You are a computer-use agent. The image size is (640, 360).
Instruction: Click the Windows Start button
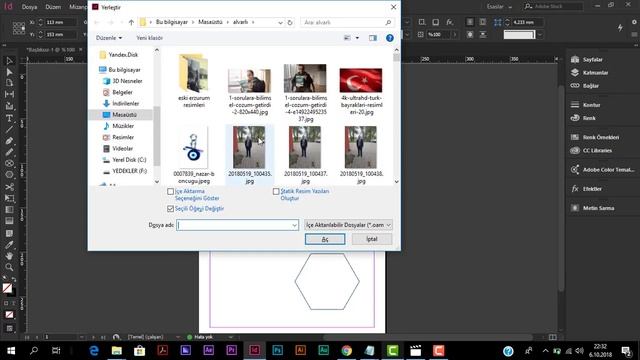point(11,351)
